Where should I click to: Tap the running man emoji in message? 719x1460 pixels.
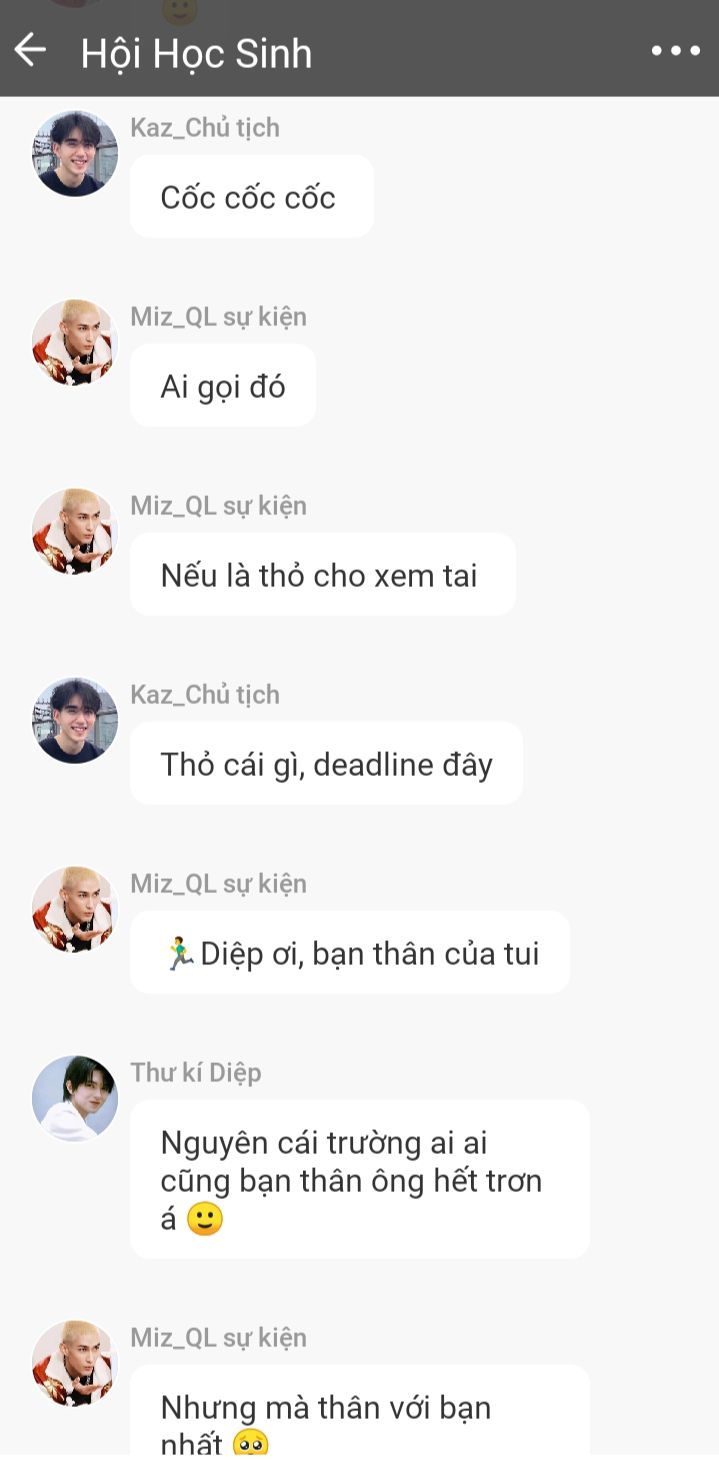(180, 953)
